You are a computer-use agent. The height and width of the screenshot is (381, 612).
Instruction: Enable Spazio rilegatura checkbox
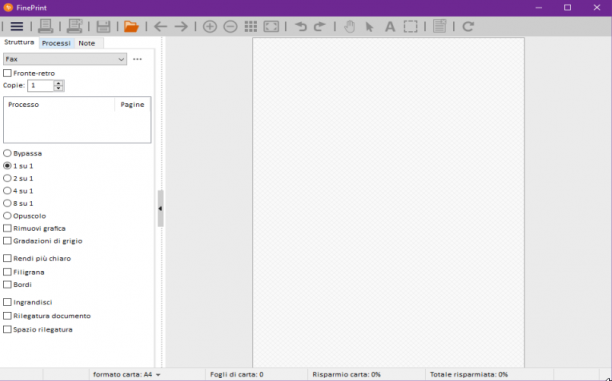pyautogui.click(x=7, y=329)
